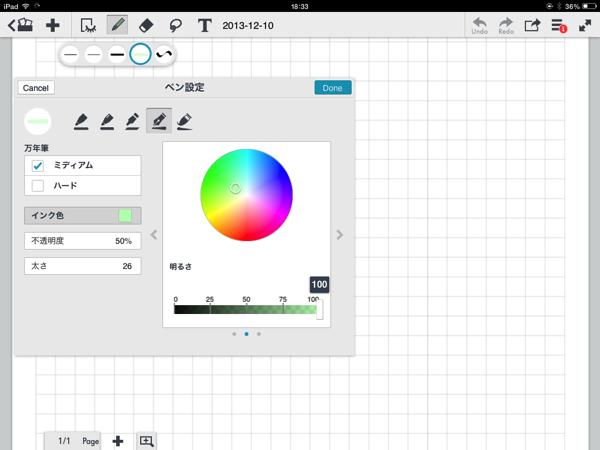
Task: Activate the Text tool
Action: (x=205, y=25)
